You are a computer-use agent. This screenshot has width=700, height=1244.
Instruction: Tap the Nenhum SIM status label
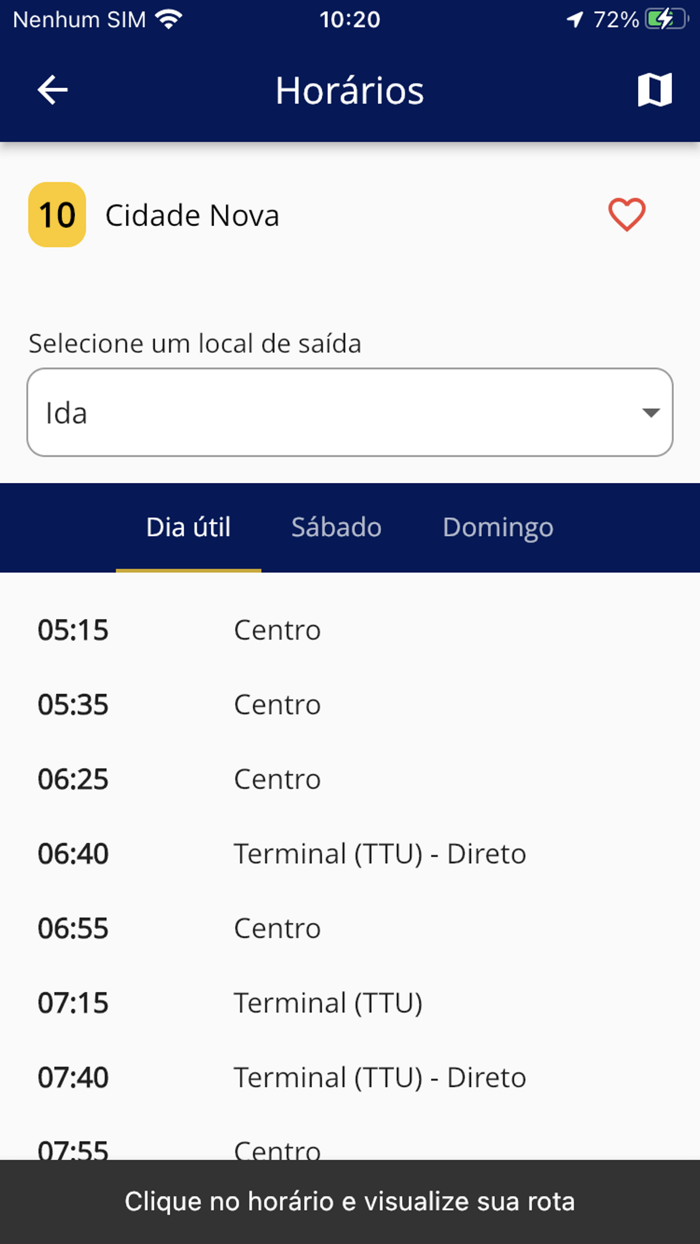pos(75,19)
